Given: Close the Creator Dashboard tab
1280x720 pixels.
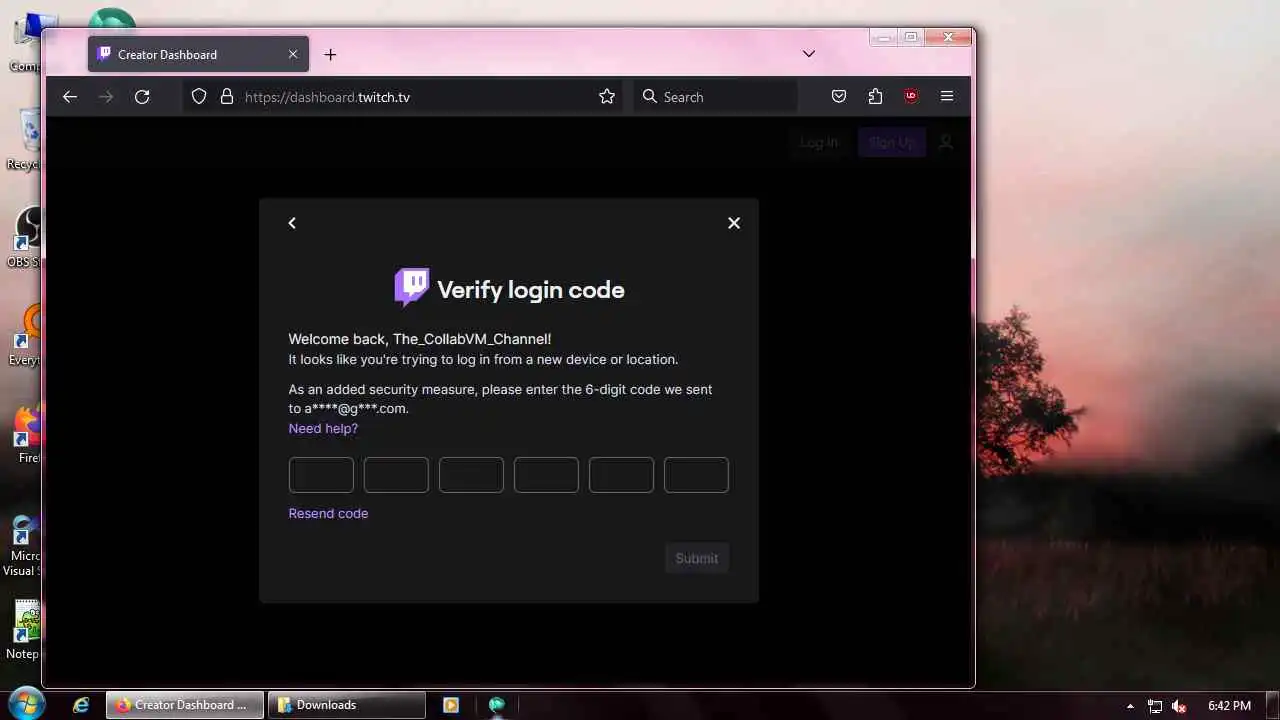Looking at the screenshot, I should tap(293, 54).
